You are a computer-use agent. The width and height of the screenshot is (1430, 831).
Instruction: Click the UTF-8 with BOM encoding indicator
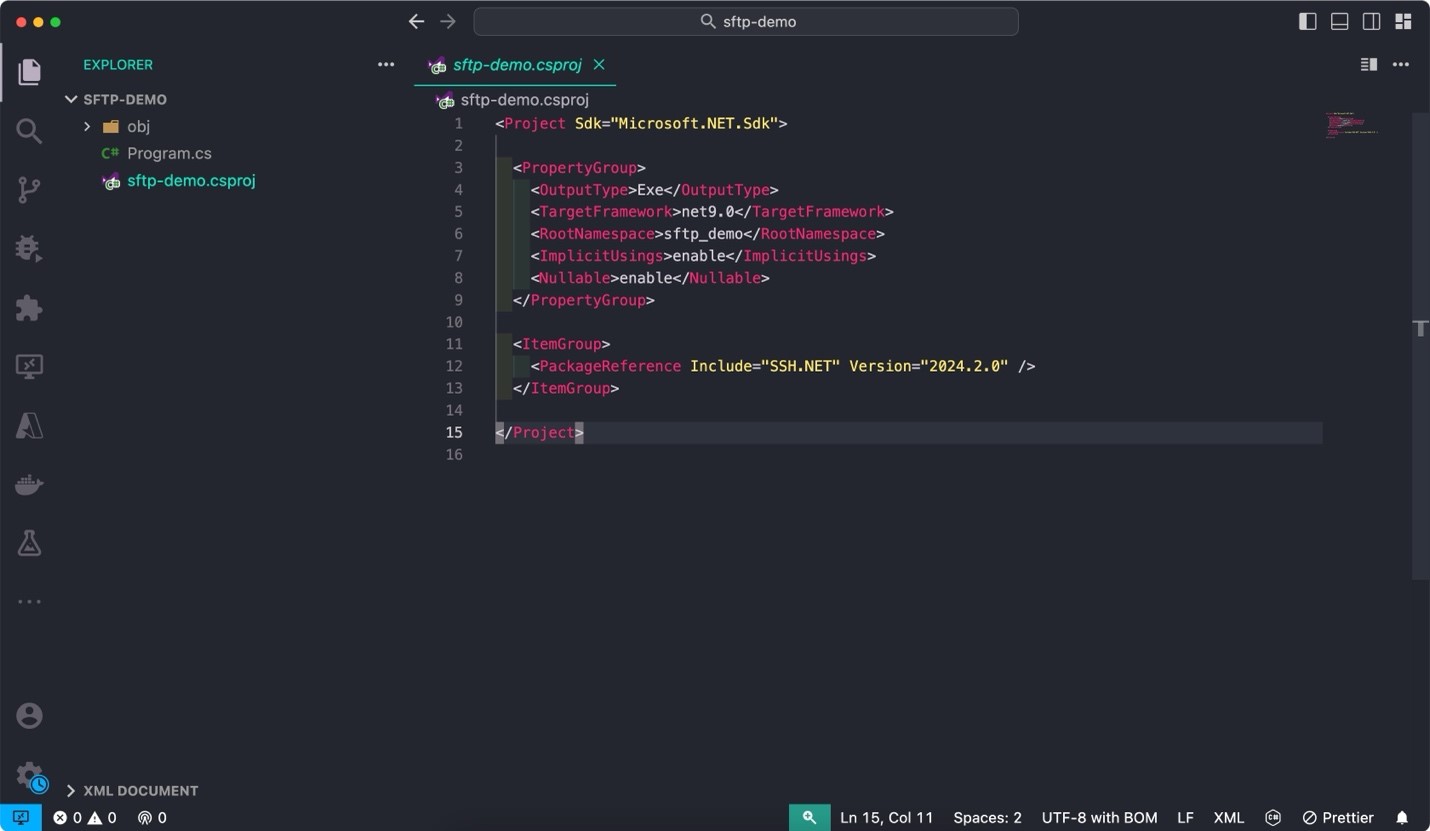pos(1099,817)
